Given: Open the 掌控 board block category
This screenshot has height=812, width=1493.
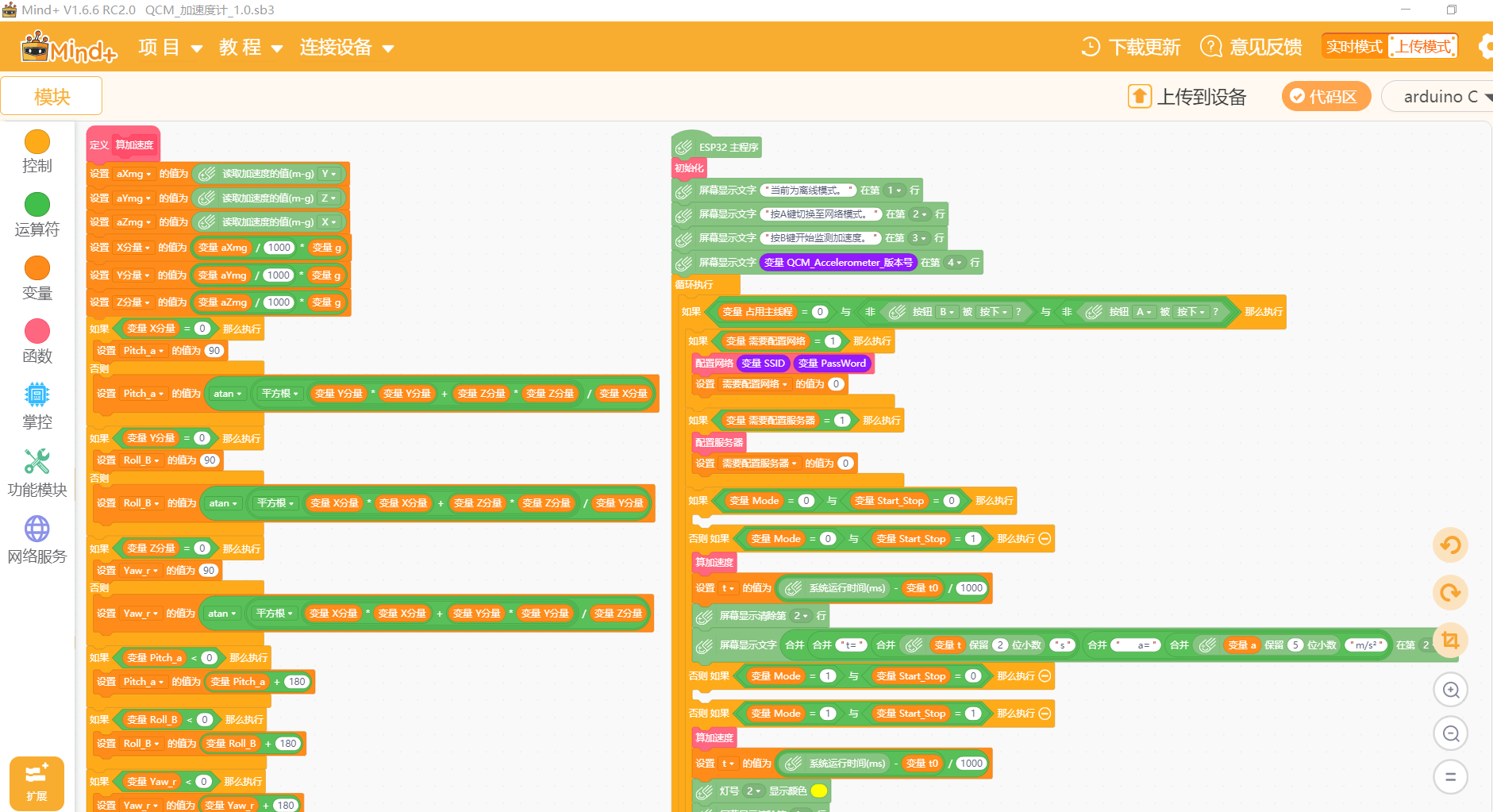Looking at the screenshot, I should point(37,406).
